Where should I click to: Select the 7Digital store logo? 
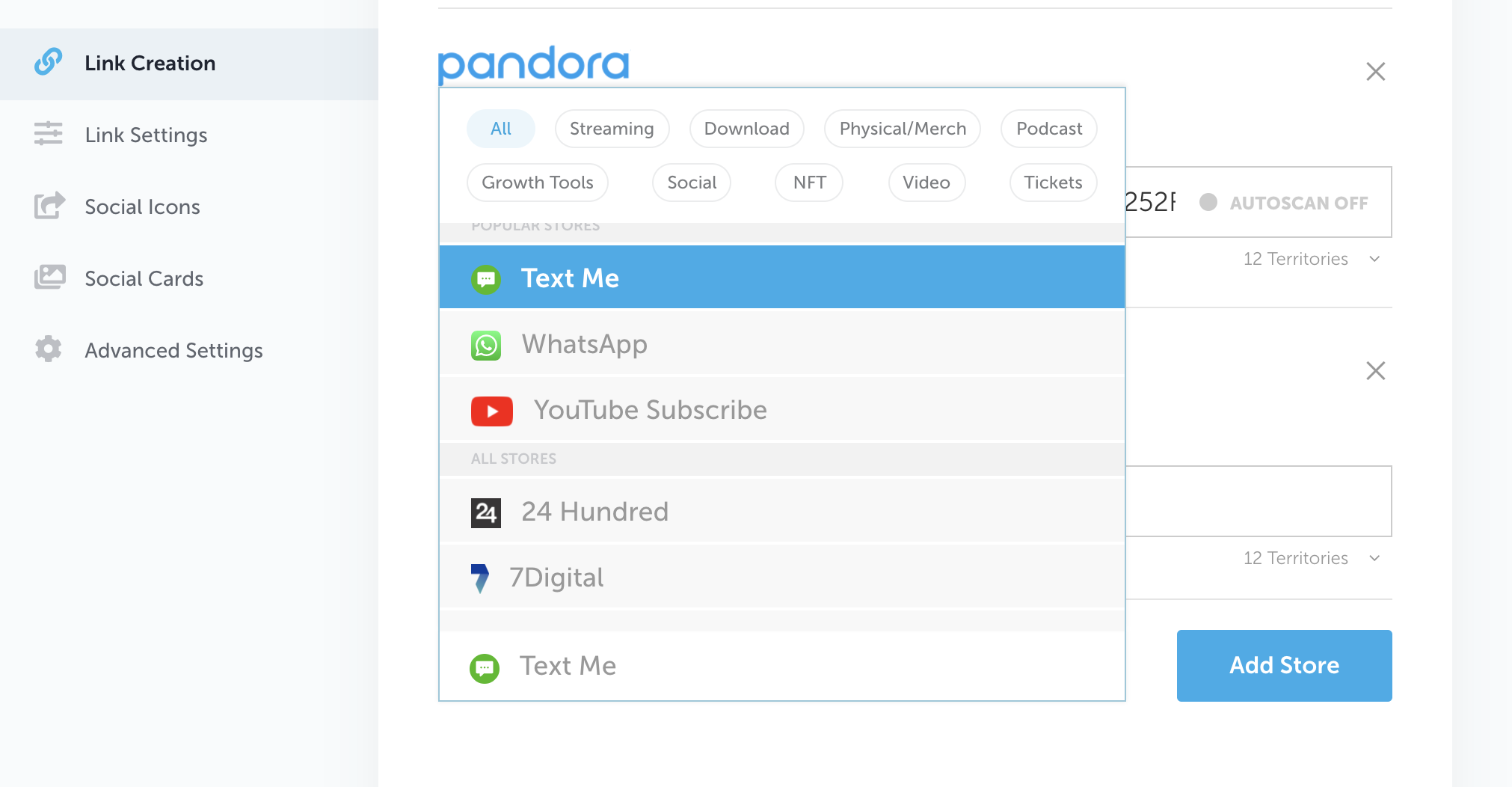(480, 578)
